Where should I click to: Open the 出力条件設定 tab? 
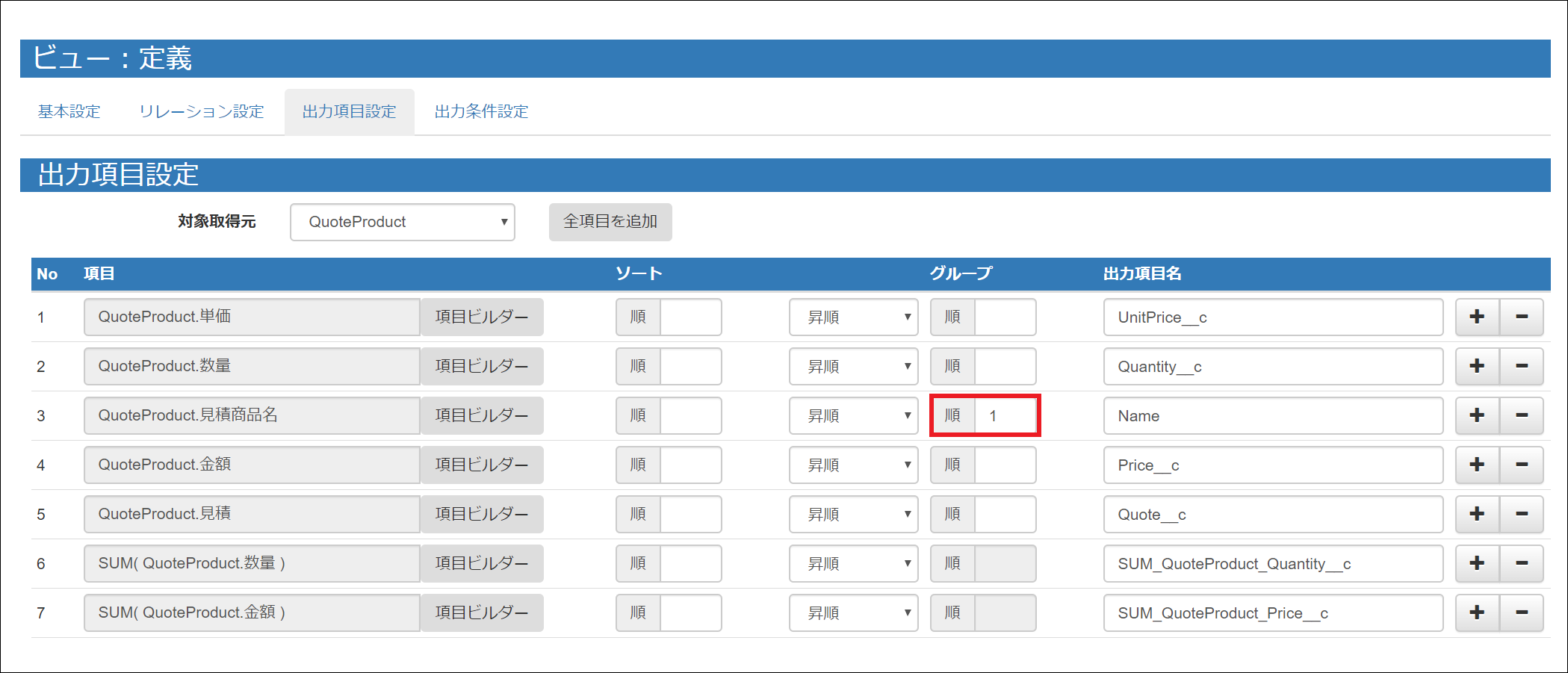pyautogui.click(x=480, y=111)
